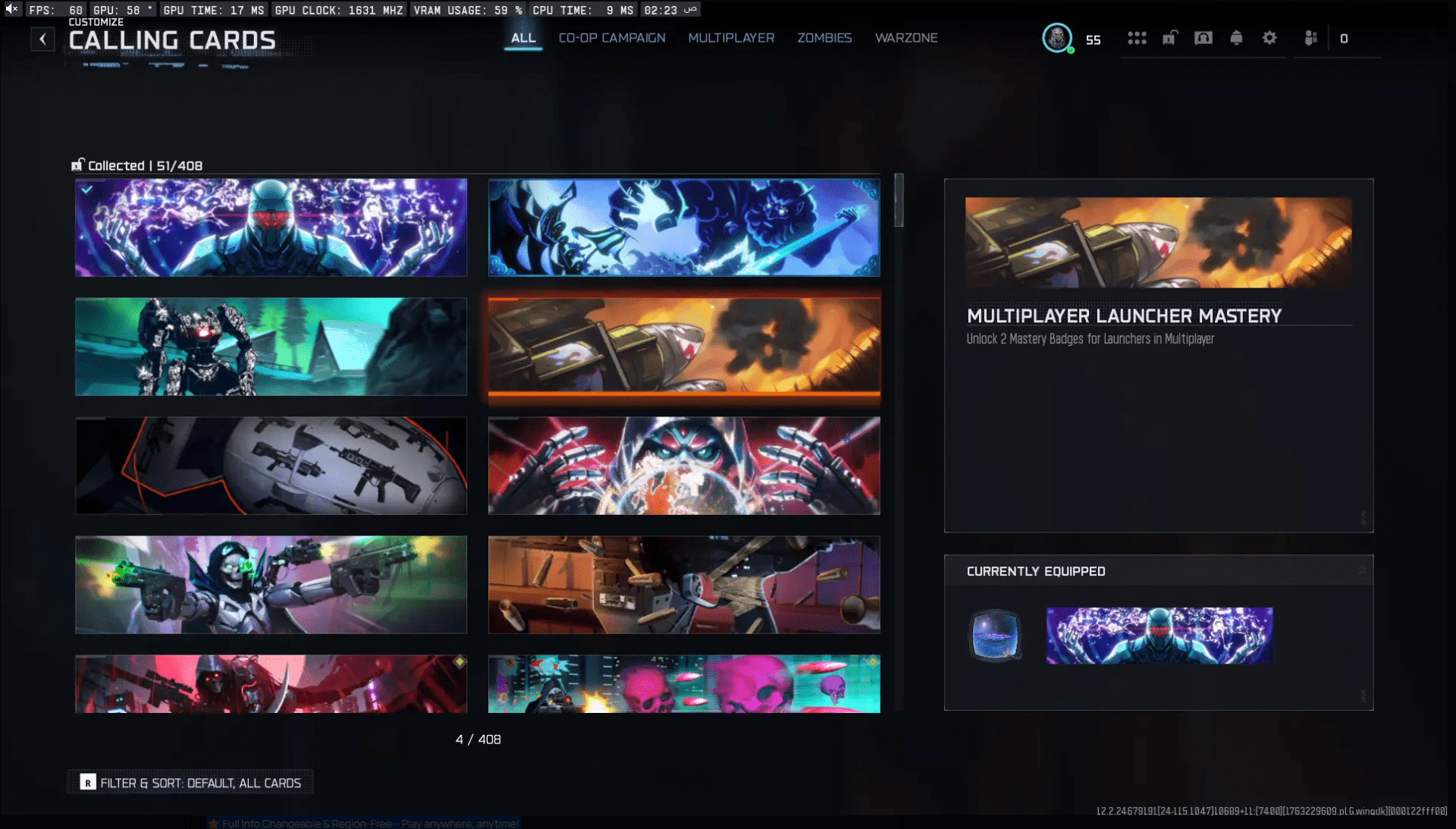Viewport: 1456px width, 829px height.
Task: Switch to the Multiplayer tab
Action: click(x=731, y=38)
